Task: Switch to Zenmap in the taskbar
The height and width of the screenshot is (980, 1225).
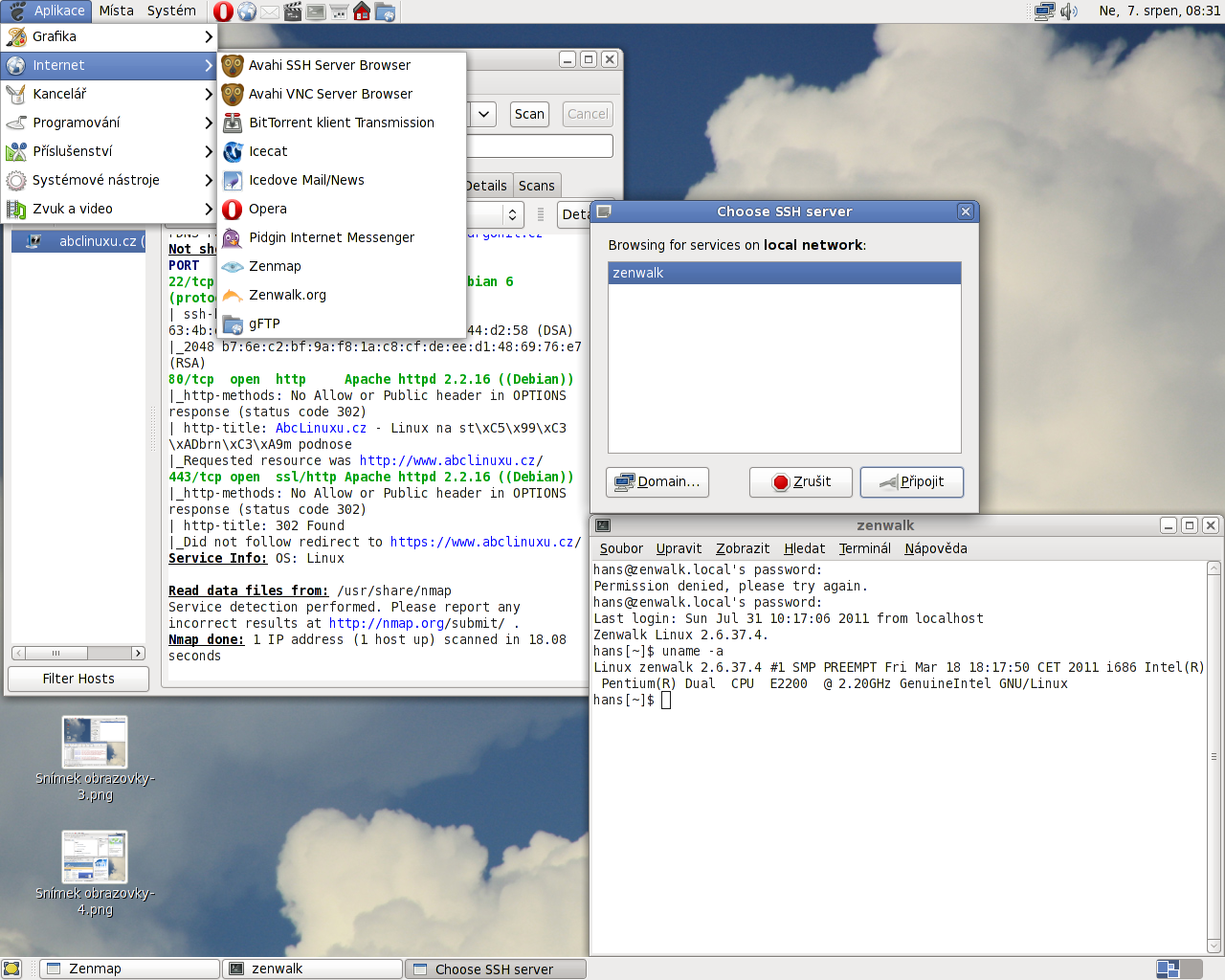Action: click(x=130, y=969)
